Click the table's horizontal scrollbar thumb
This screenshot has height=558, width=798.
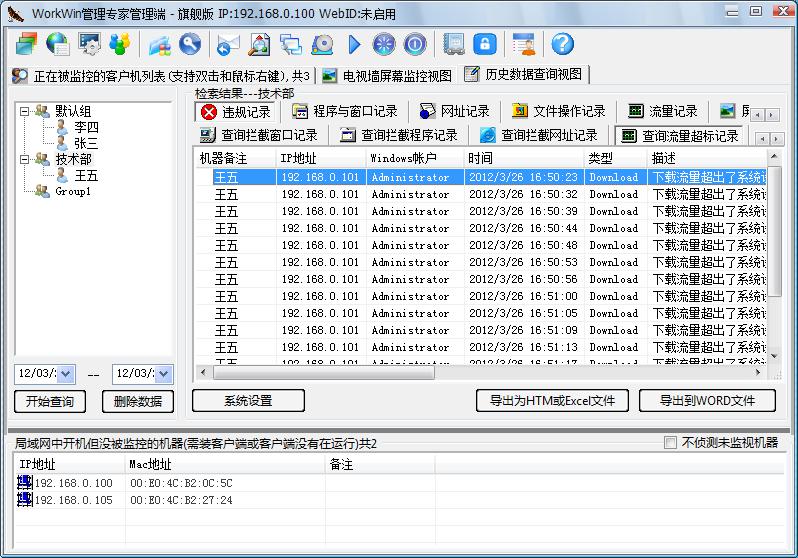(x=324, y=373)
